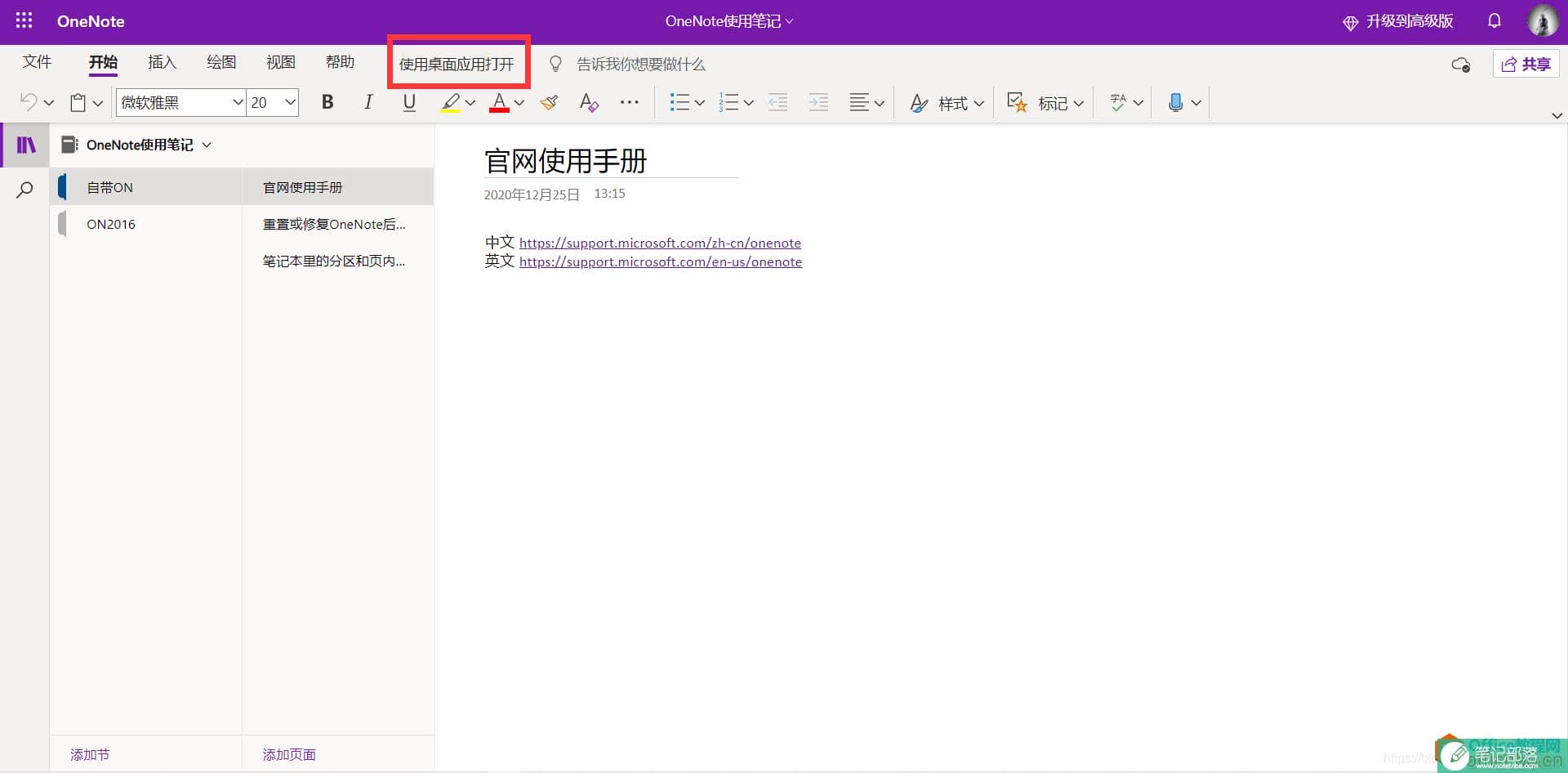Click the lightbulb Tell Me icon
1568x773 pixels.
click(555, 64)
